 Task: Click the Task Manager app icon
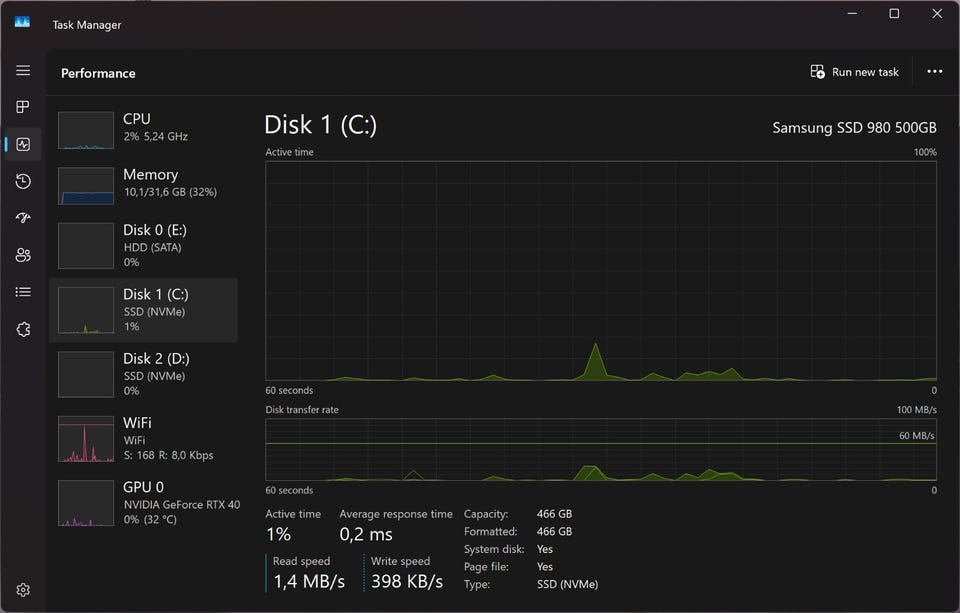pos(22,22)
